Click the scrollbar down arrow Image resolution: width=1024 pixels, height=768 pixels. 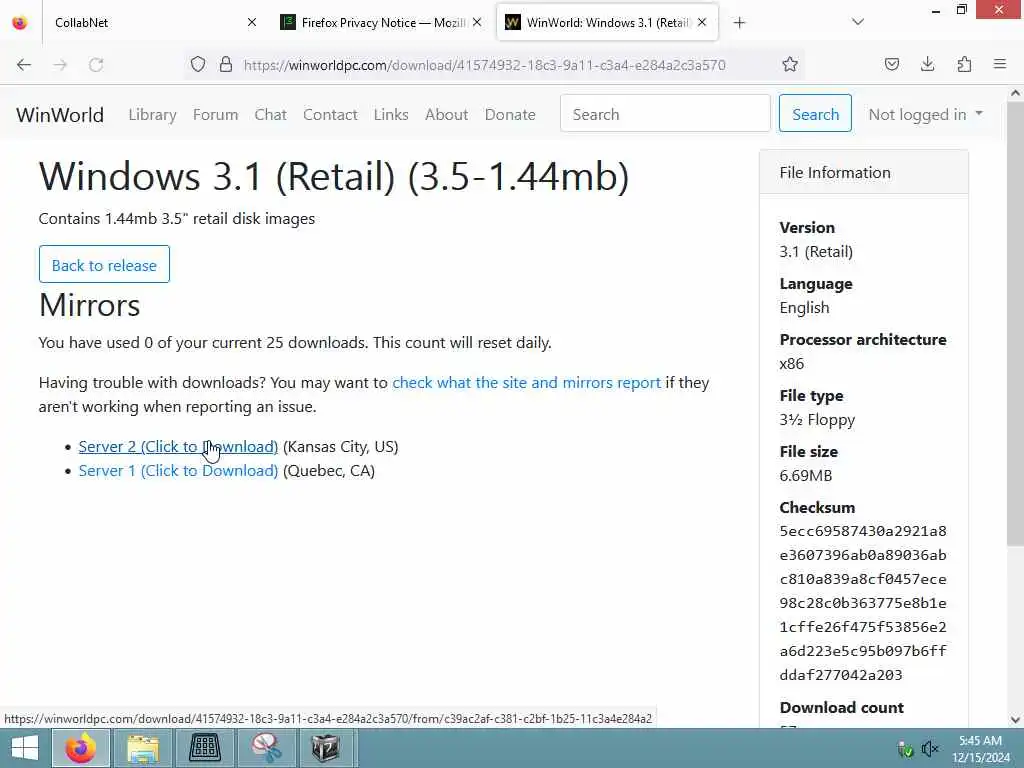coord(1015,720)
